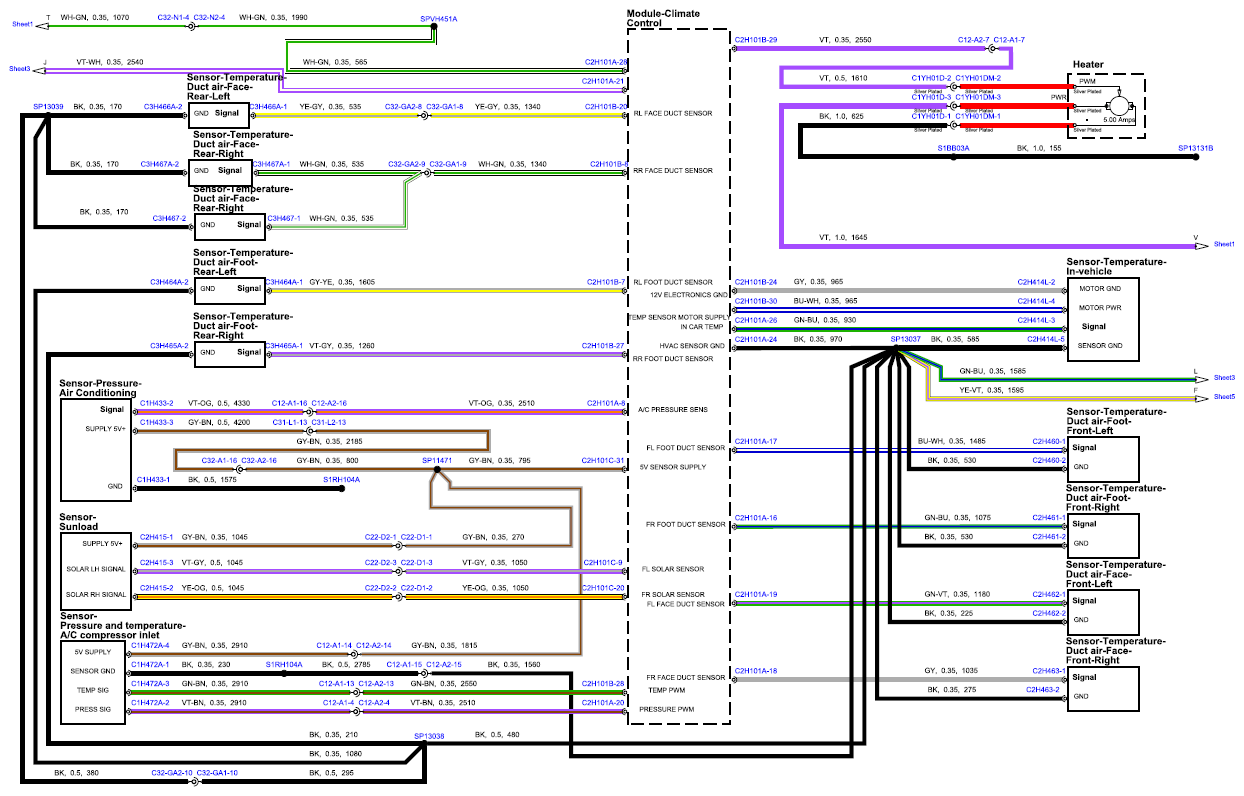Select ground splice label SP13131B
Screen dimensions: 1244x796
[1195, 147]
